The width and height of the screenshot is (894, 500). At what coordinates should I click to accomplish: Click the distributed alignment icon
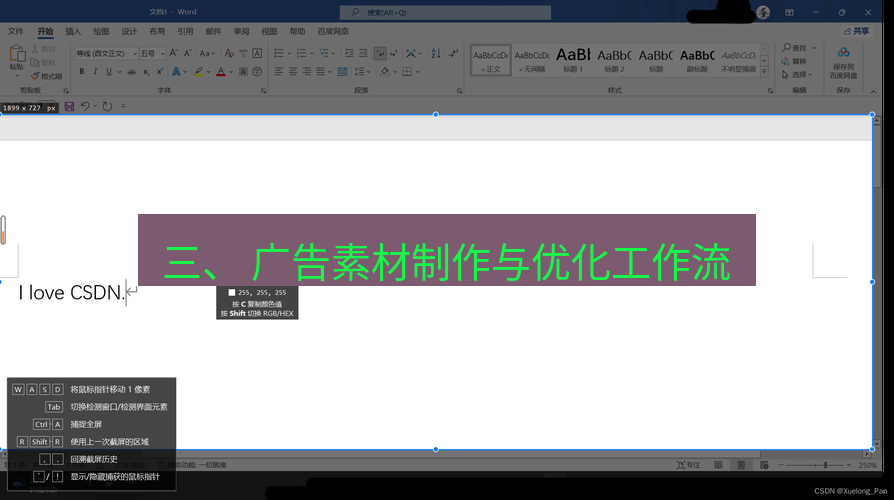click(342, 71)
